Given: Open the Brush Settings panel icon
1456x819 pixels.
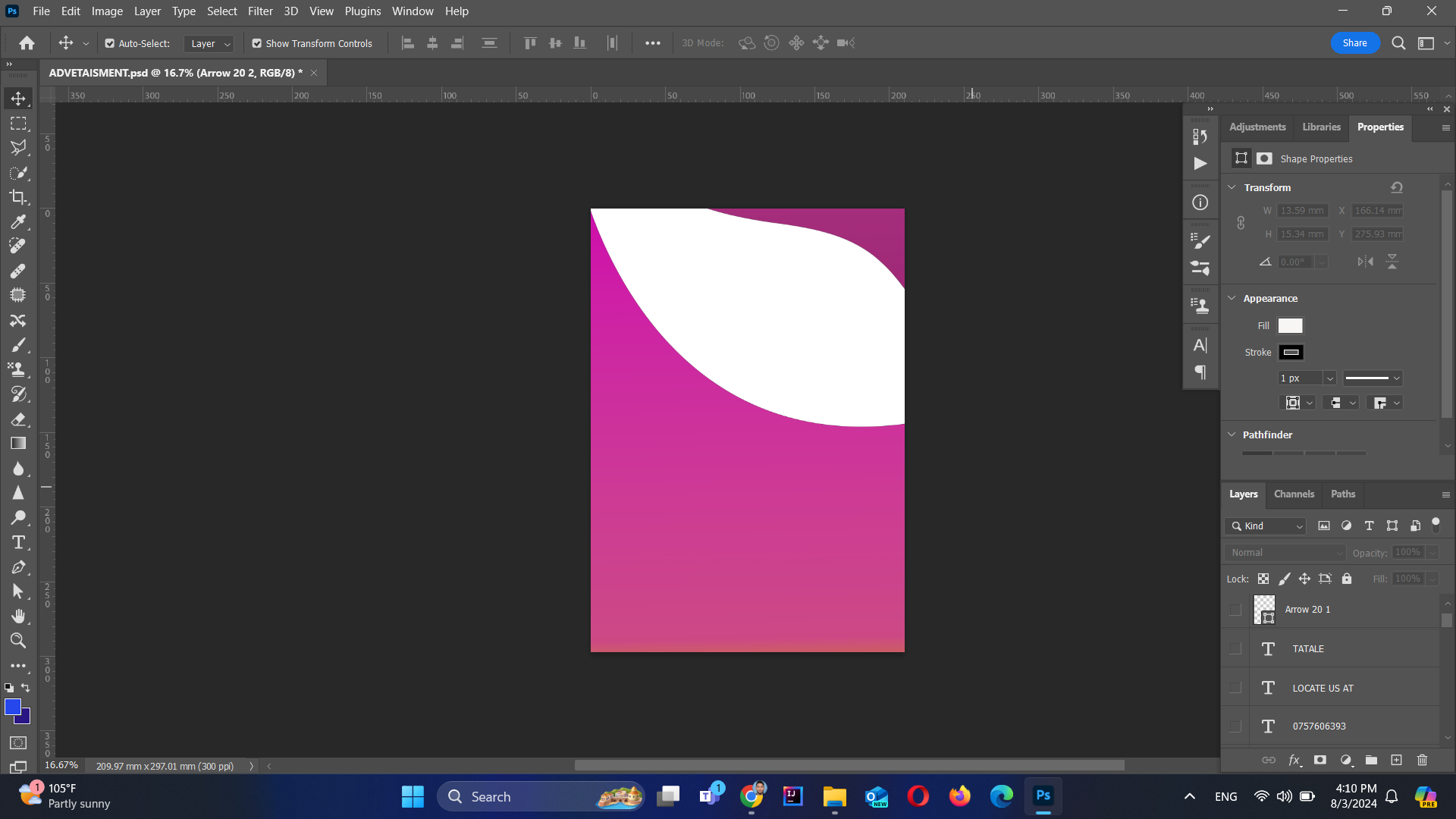Looking at the screenshot, I should 1200,241.
